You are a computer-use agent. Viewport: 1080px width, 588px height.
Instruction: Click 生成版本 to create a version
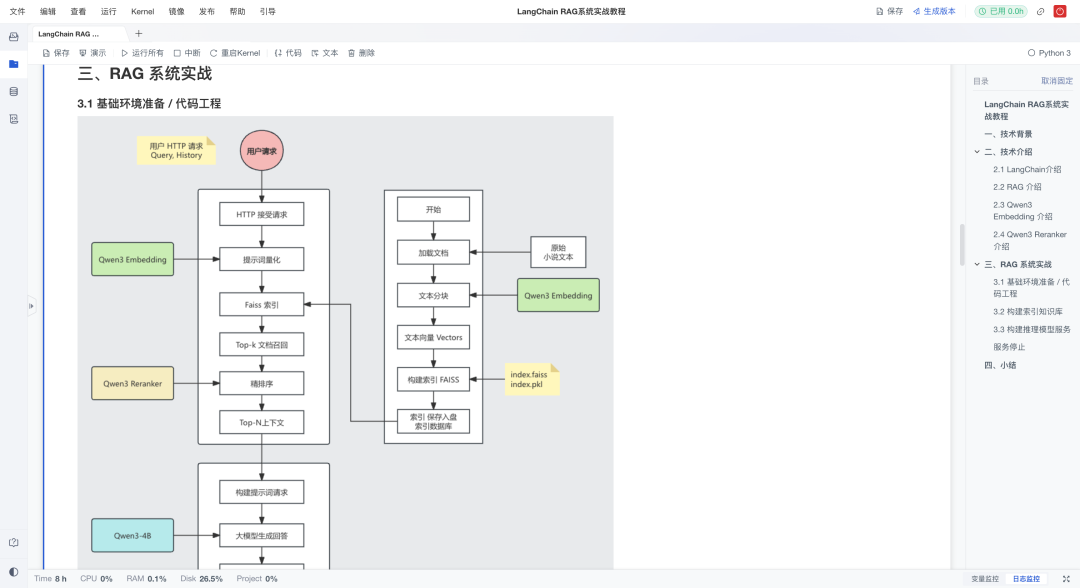click(934, 12)
